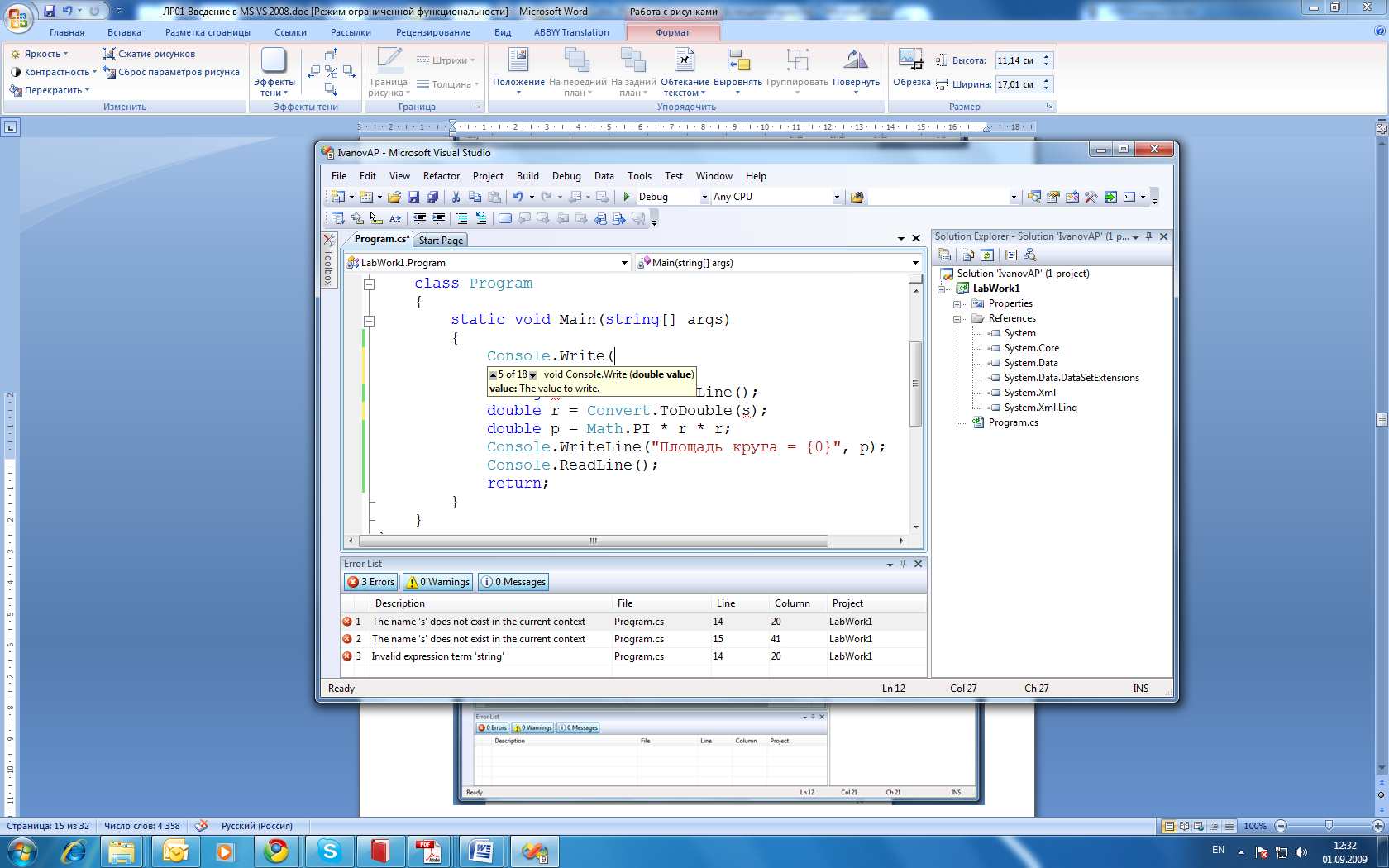
Task: Increase picture height with the stepper arrow
Action: [1046, 56]
